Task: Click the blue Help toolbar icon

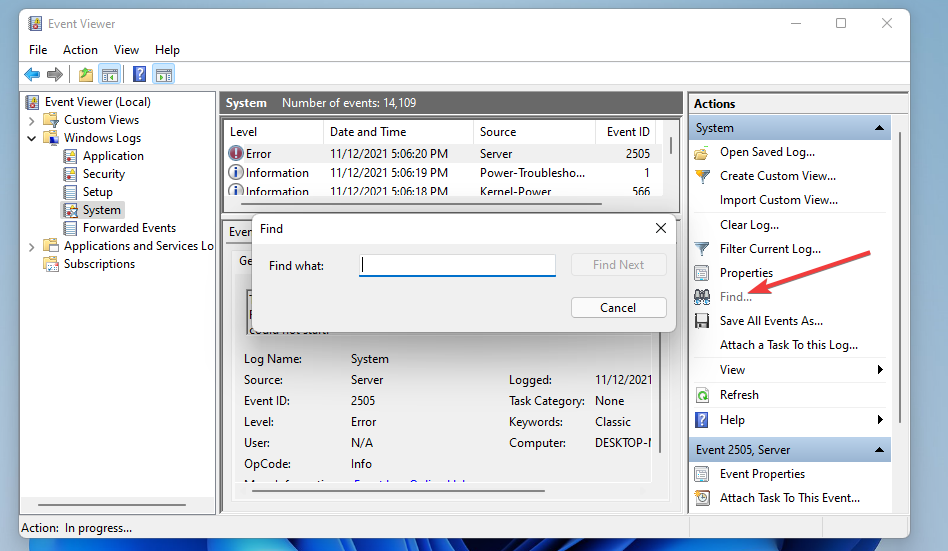Action: click(139, 74)
